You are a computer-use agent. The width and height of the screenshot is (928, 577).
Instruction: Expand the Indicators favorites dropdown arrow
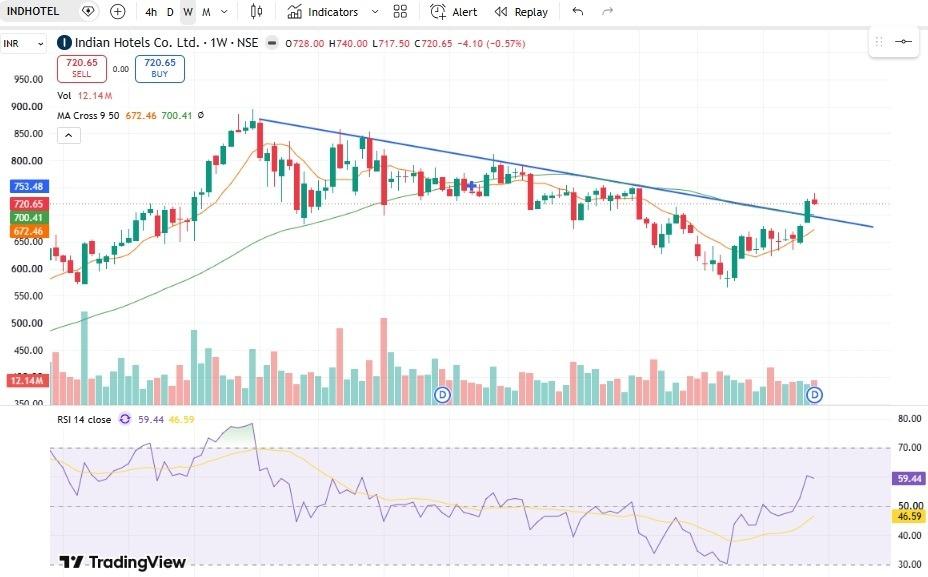(x=375, y=12)
